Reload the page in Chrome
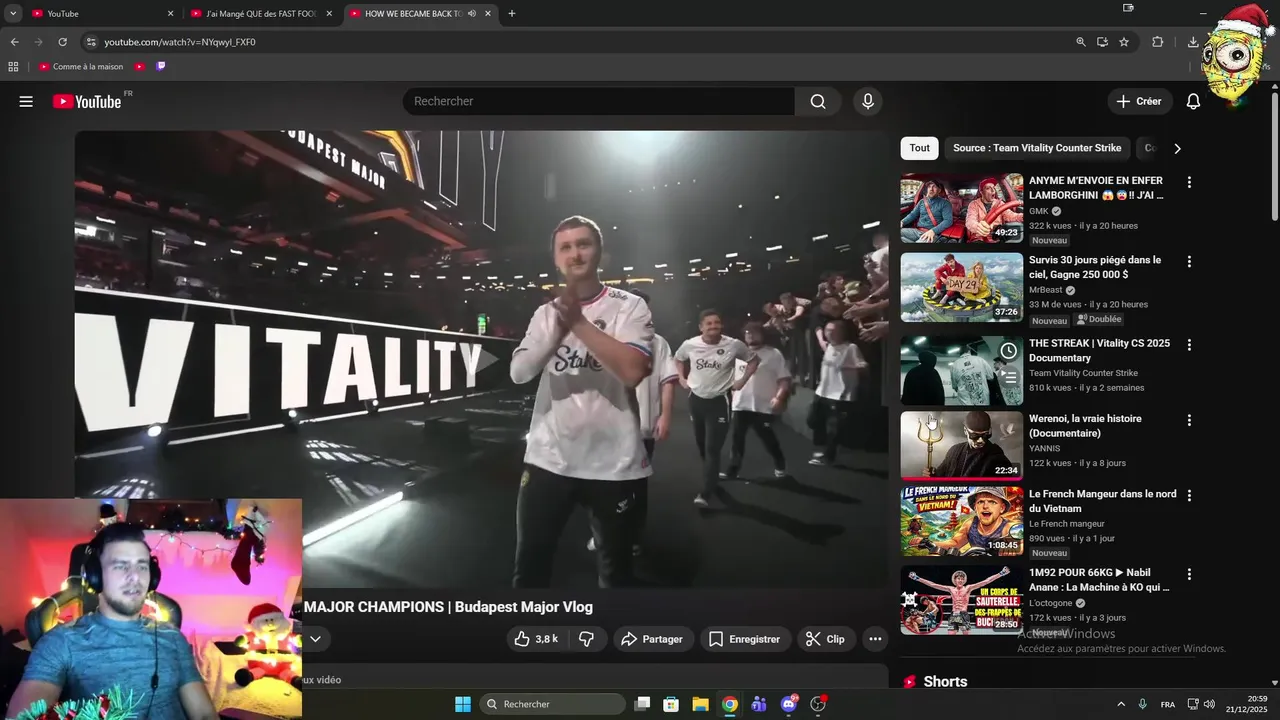This screenshot has width=1280, height=720. tap(62, 42)
